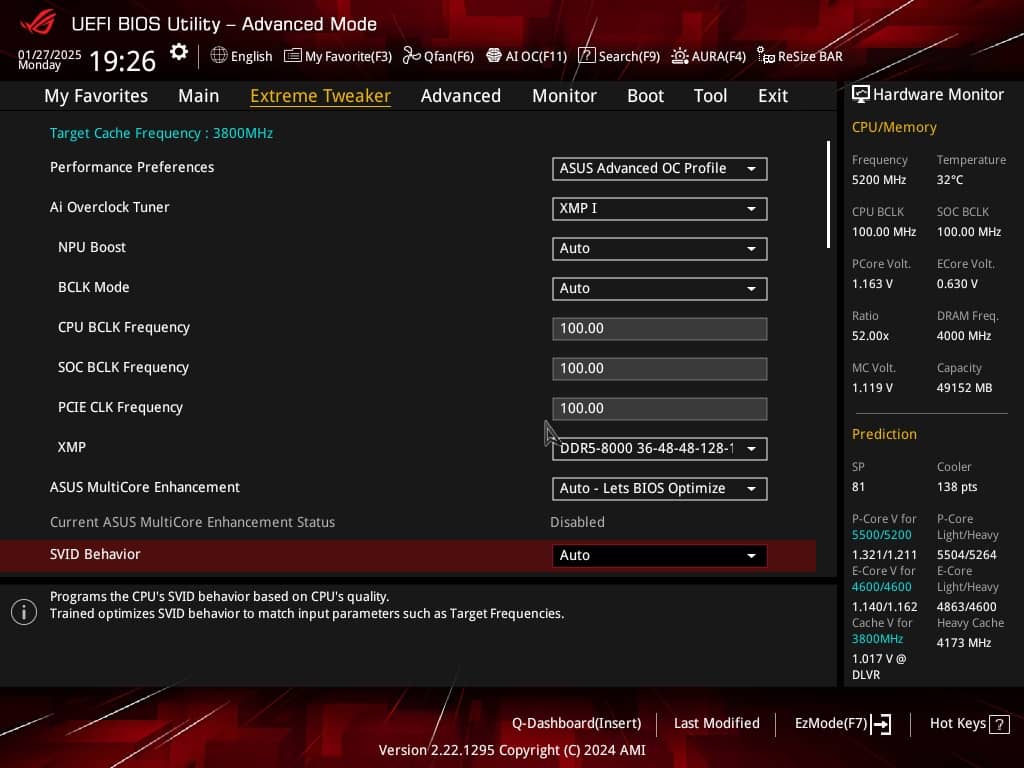The width and height of the screenshot is (1024, 768).
Task: Click Target Cache Frequency : 3800MHz text
Action: point(161,133)
